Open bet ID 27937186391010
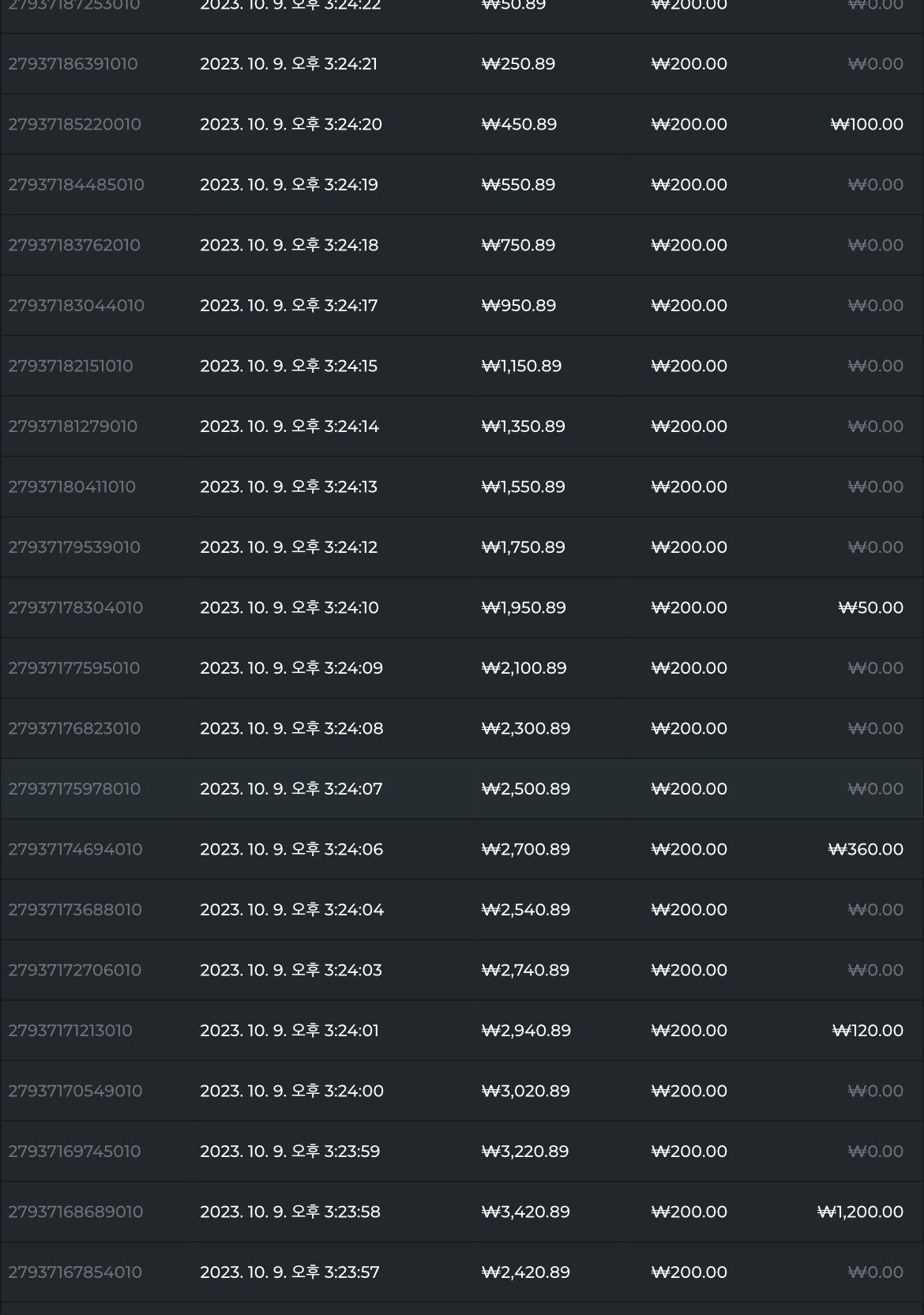Screen dimensions: 924x1315 (x=73, y=64)
